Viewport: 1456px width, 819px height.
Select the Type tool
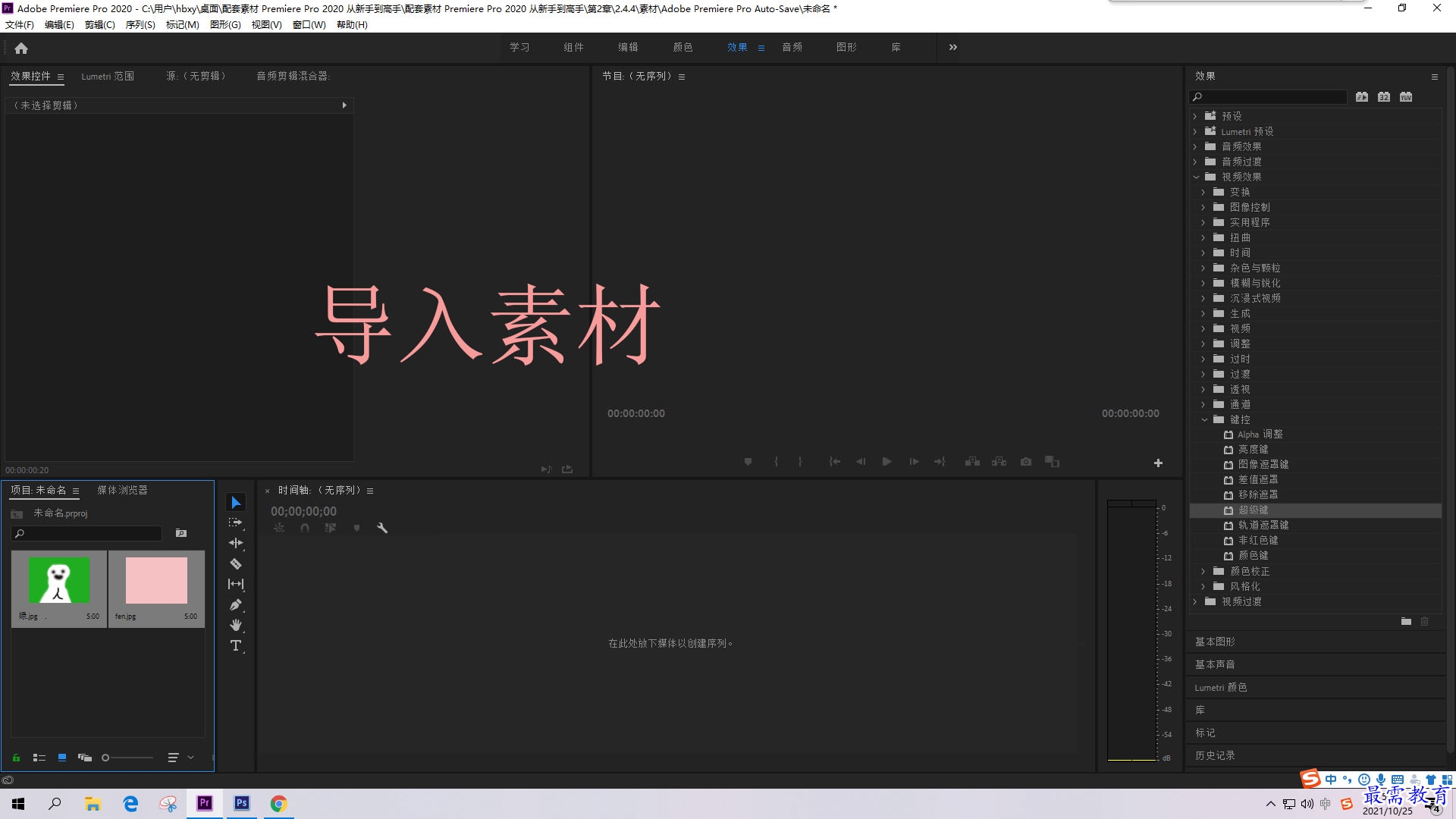[x=236, y=645]
